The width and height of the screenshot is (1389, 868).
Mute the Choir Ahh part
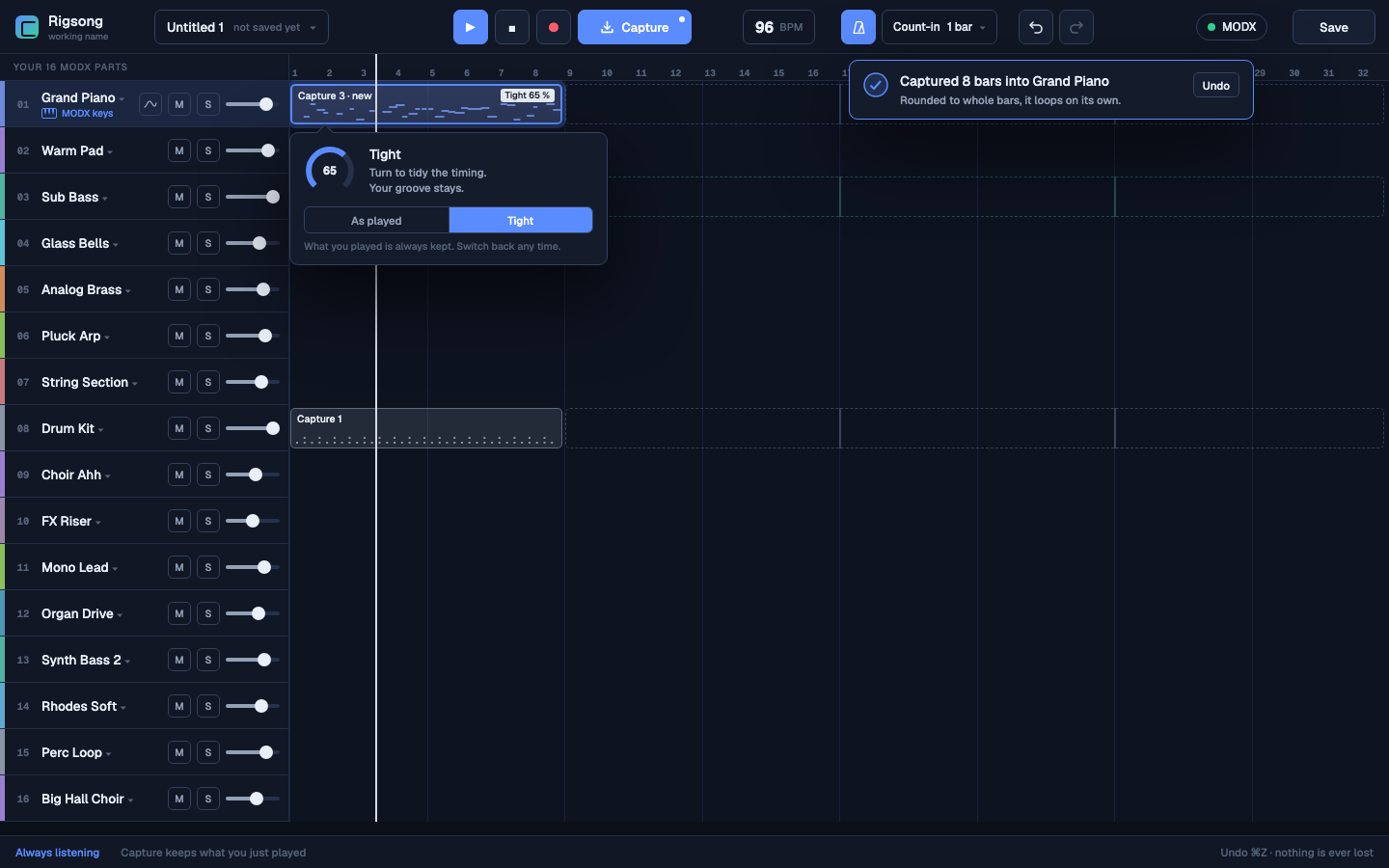pyautogui.click(x=179, y=475)
